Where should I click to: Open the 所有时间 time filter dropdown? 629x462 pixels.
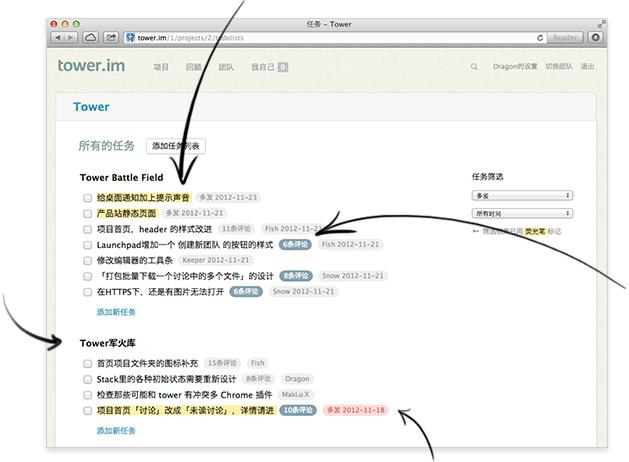coord(522,213)
